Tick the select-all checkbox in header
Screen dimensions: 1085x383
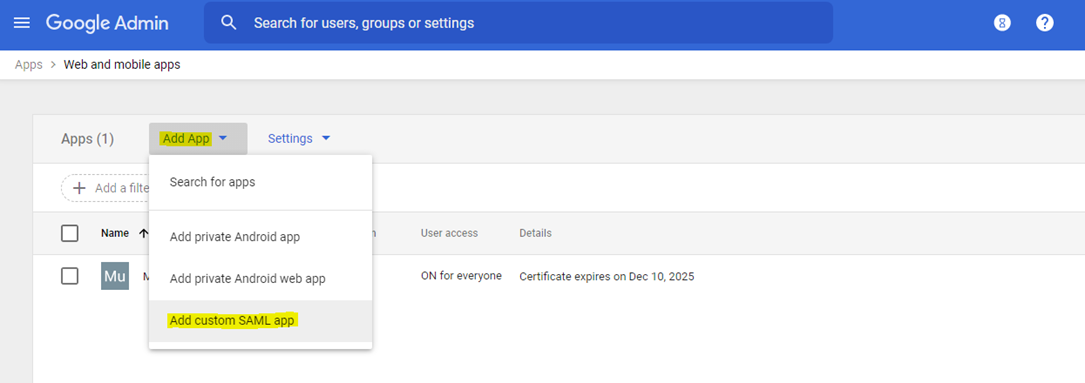(70, 233)
